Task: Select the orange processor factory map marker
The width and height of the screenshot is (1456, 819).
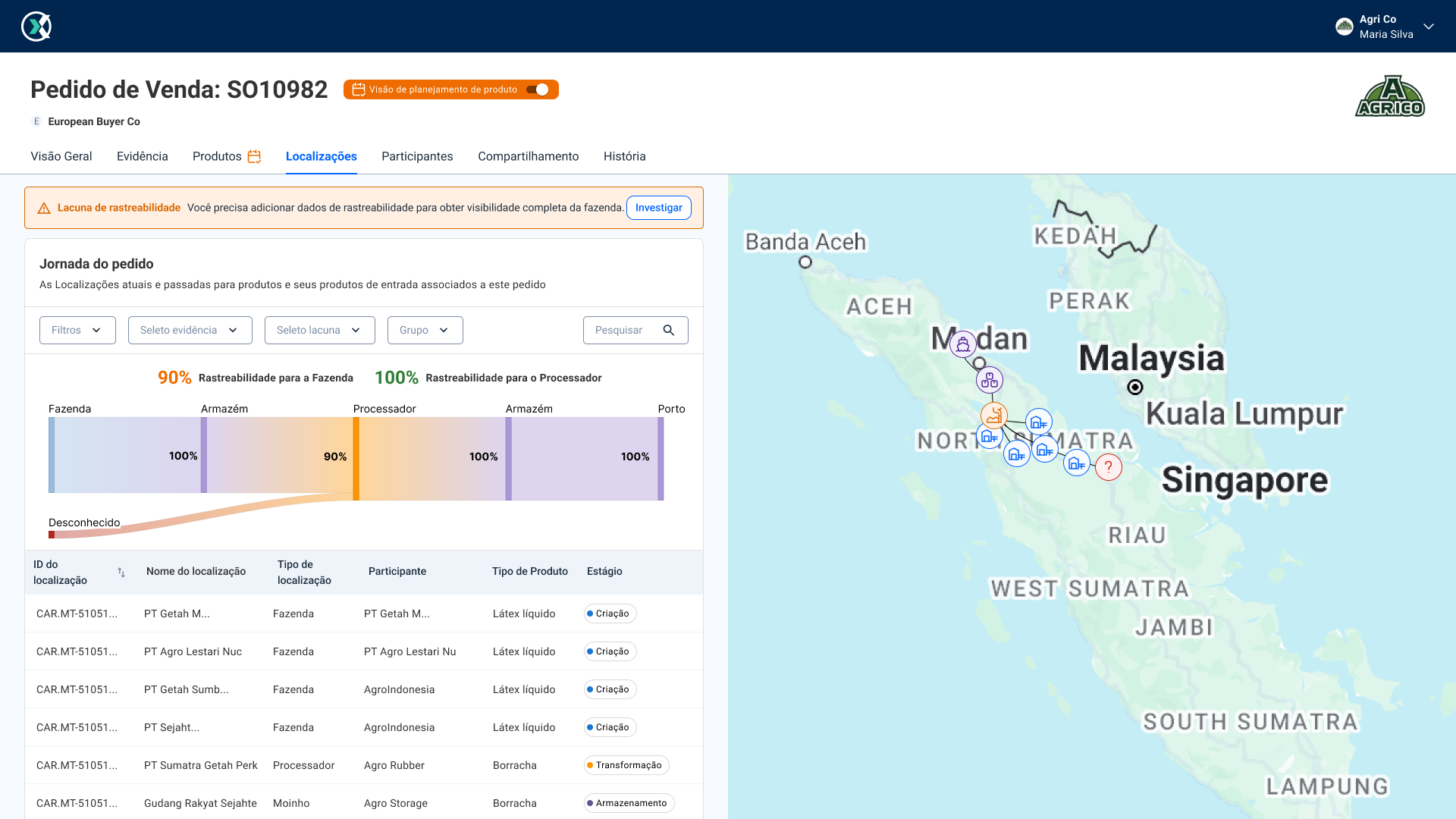Action: click(x=993, y=416)
